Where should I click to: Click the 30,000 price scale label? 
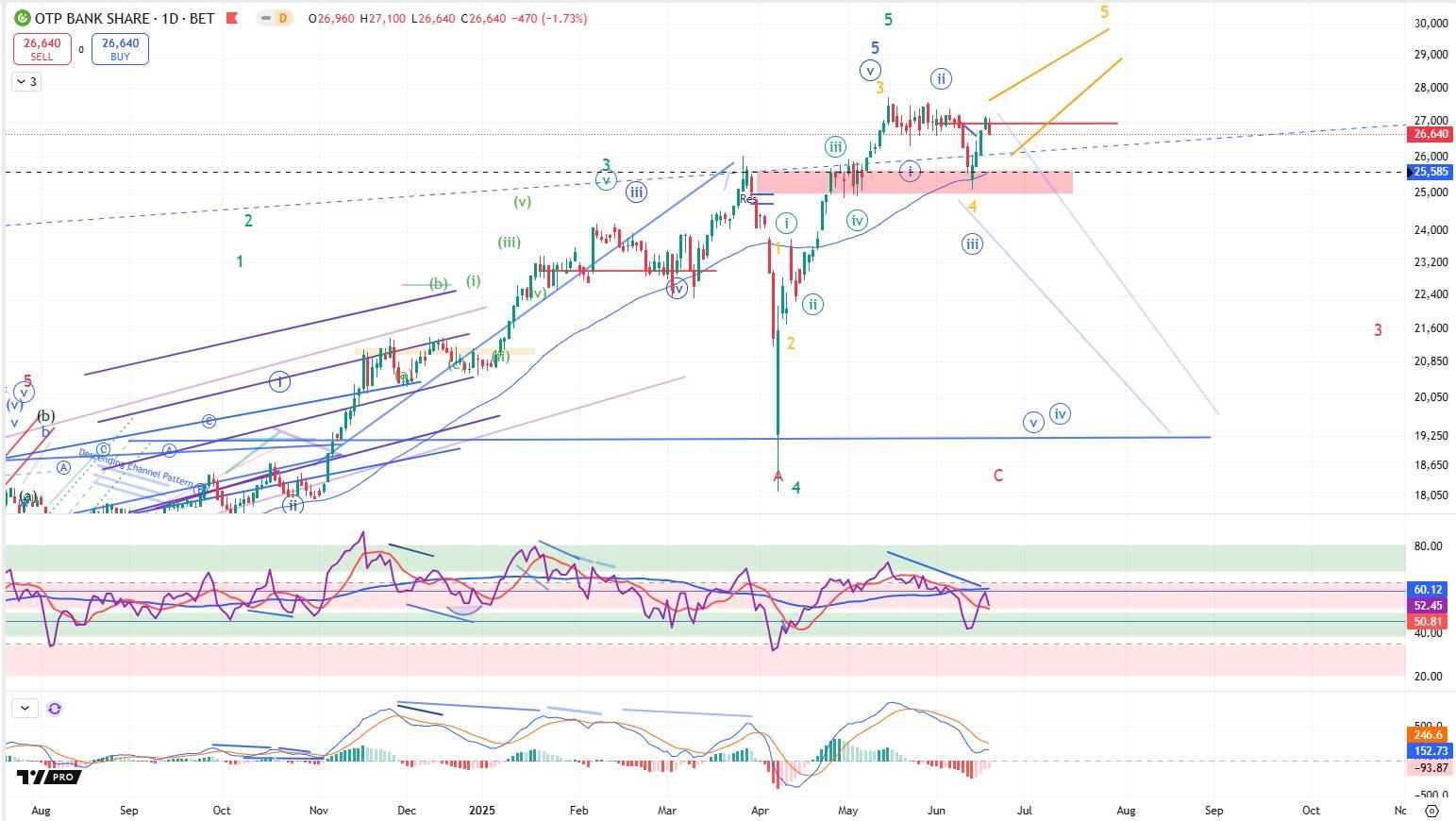click(x=1431, y=24)
